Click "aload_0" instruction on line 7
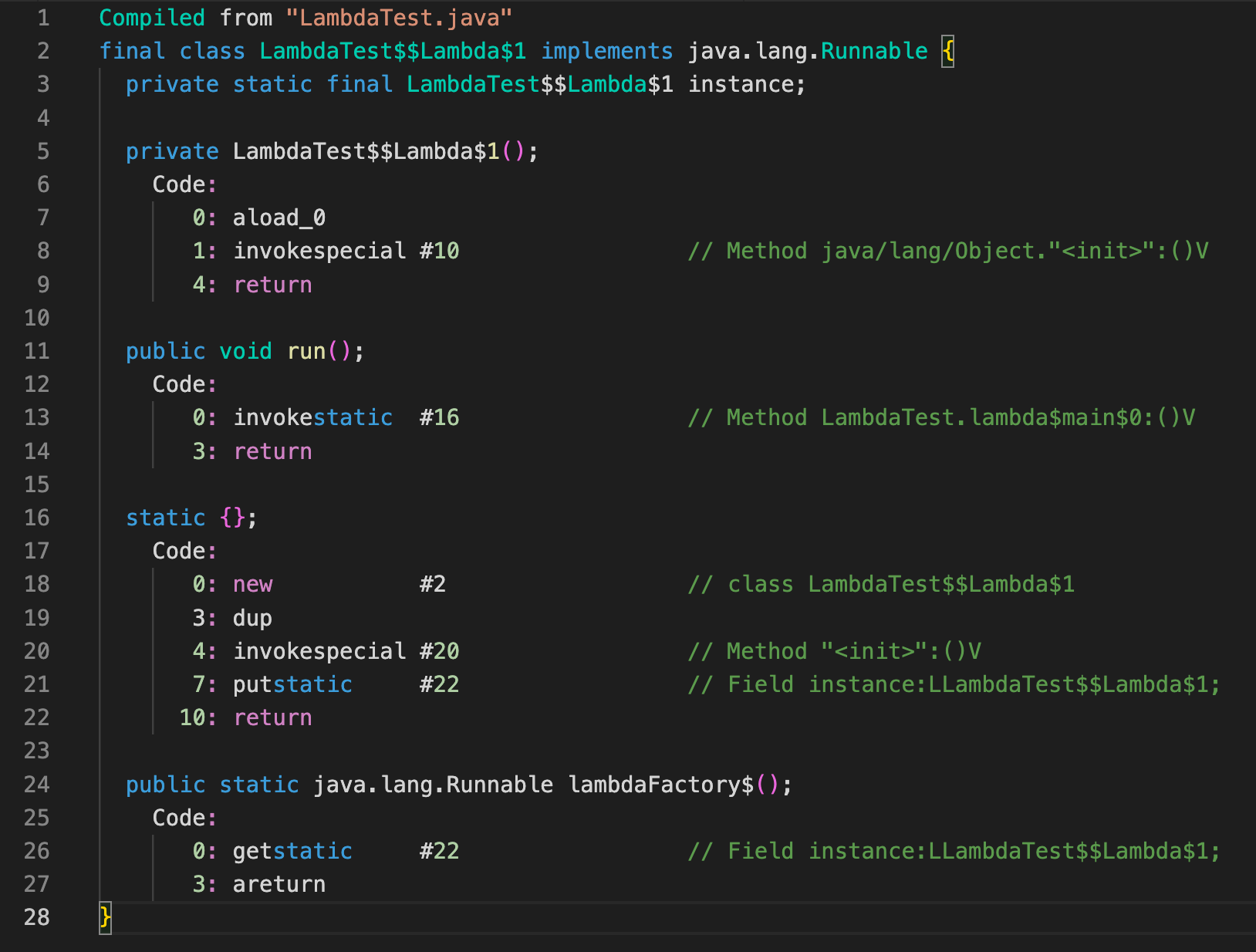Screen dimensions: 1256x952 tap(279, 218)
